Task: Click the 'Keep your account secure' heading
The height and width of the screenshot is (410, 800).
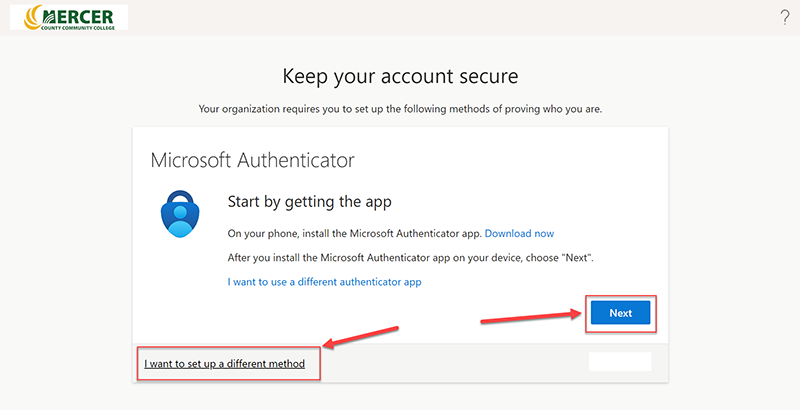Action: click(400, 76)
